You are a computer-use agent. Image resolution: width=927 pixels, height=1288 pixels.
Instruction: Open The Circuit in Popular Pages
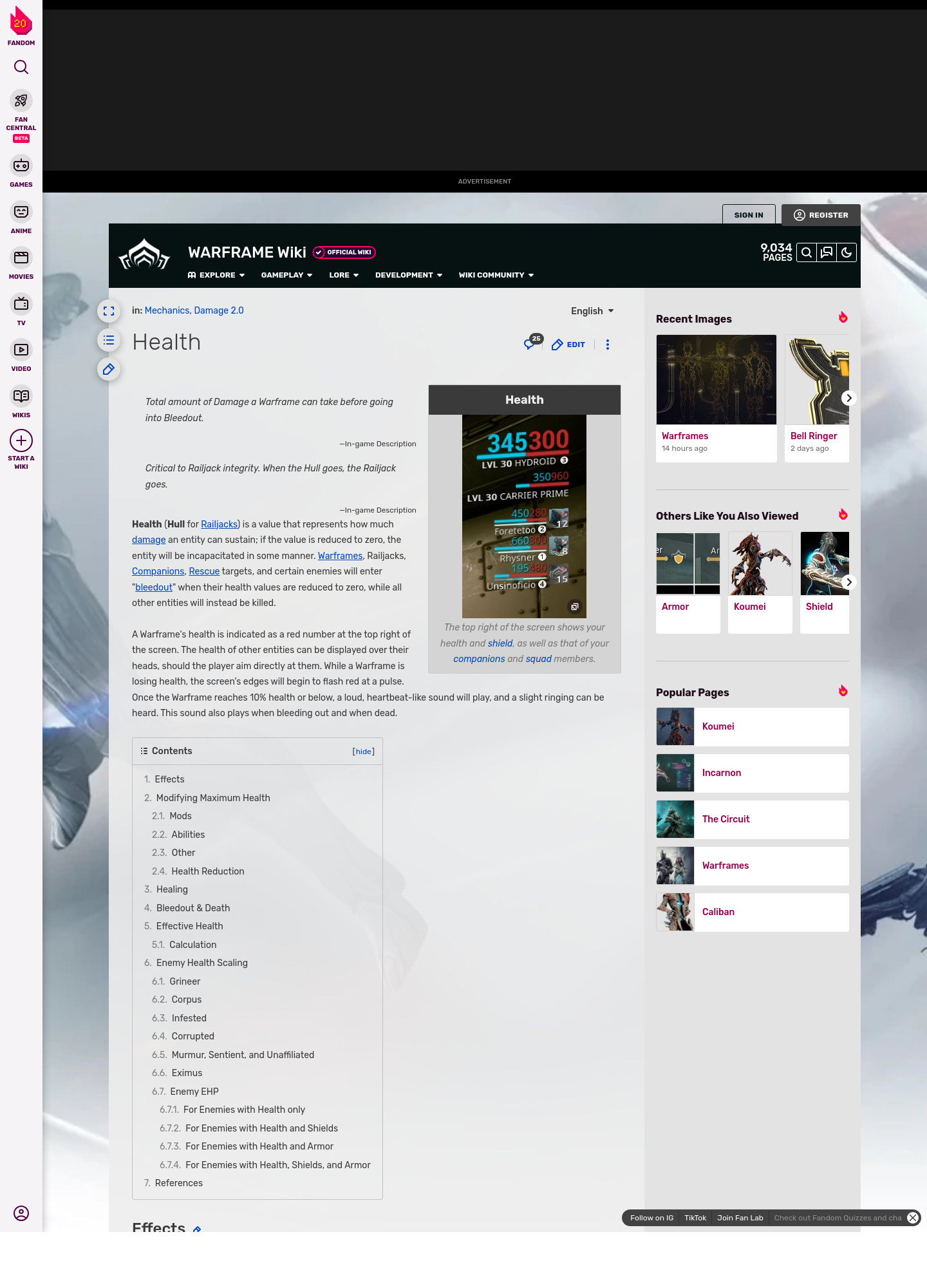coord(753,819)
